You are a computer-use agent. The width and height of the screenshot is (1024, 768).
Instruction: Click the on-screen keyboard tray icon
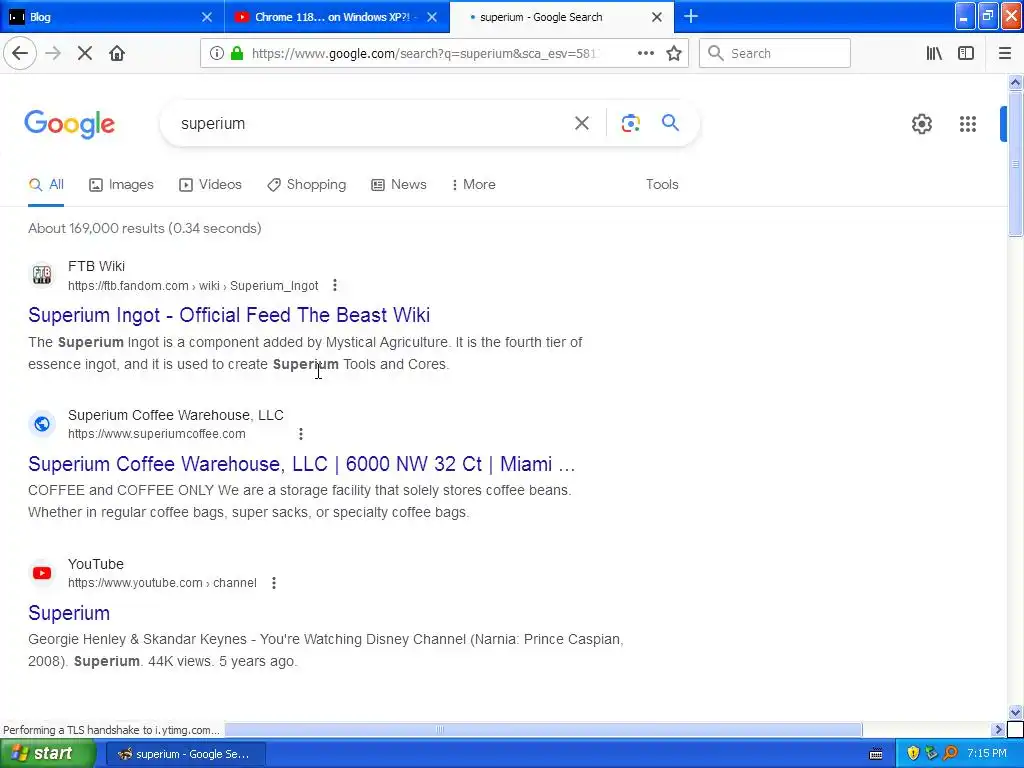coord(876,754)
